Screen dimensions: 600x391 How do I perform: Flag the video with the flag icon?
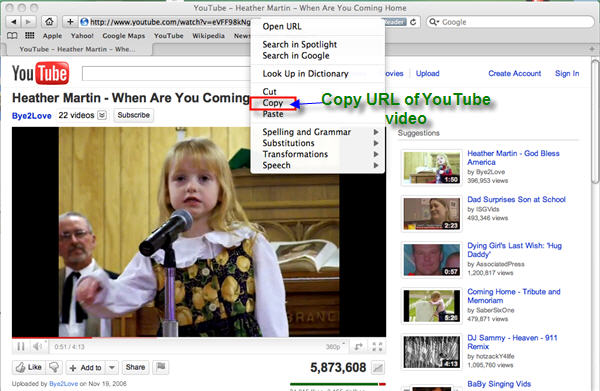(161, 367)
